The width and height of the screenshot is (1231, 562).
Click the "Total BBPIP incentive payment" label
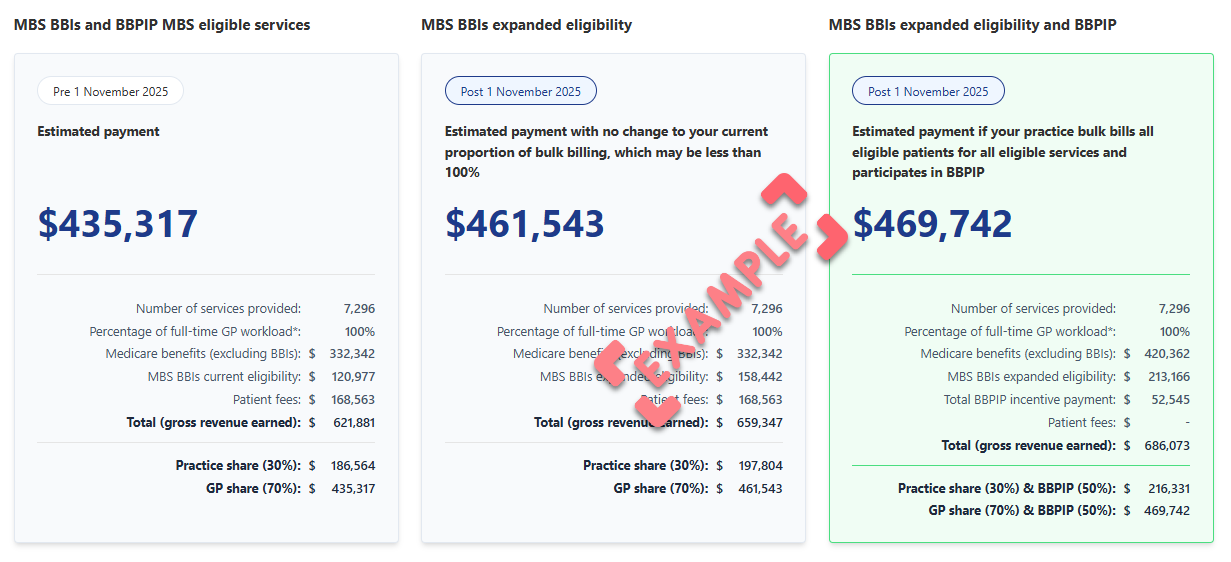pyautogui.click(x=1029, y=400)
